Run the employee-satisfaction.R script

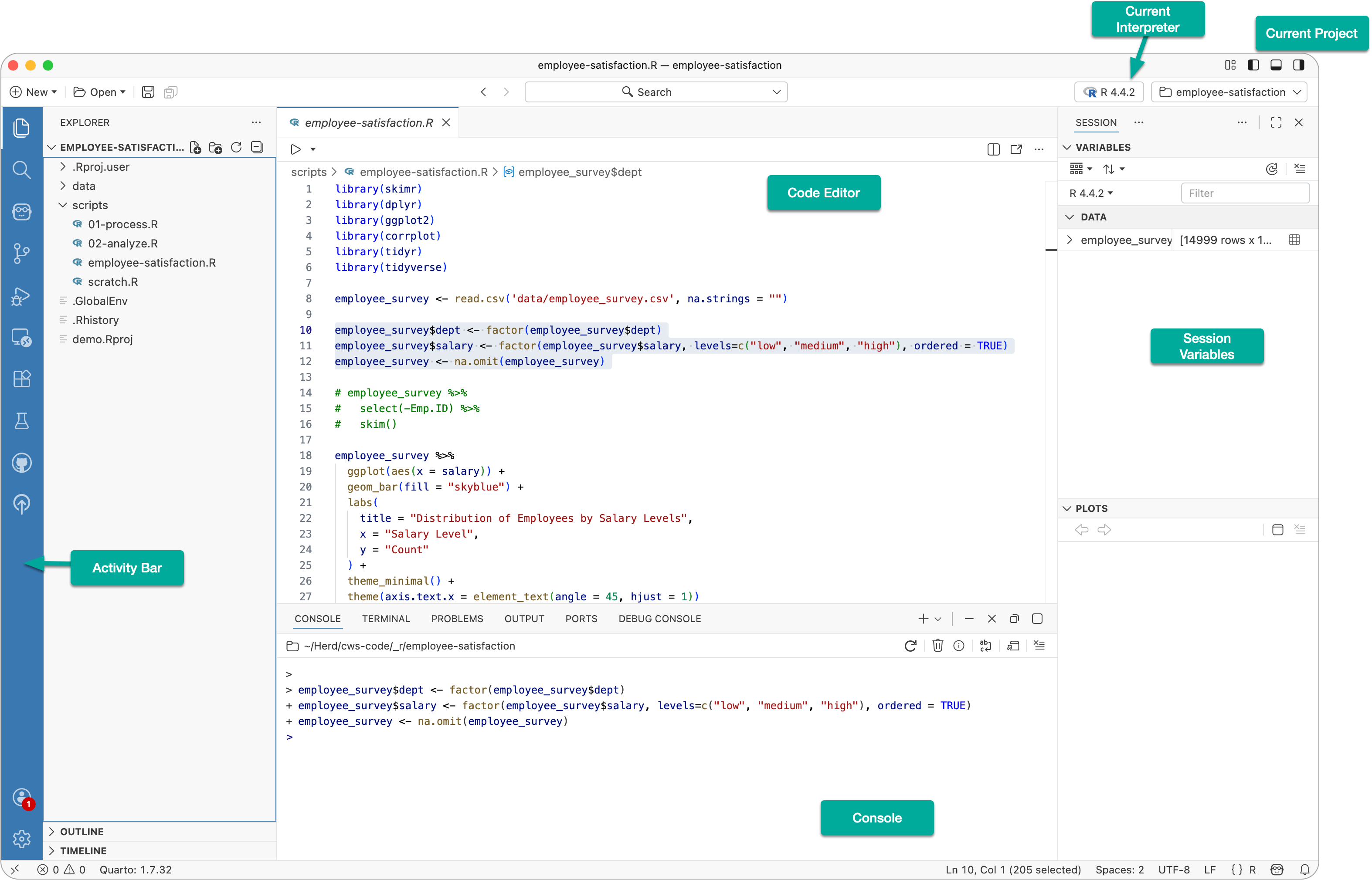click(295, 149)
